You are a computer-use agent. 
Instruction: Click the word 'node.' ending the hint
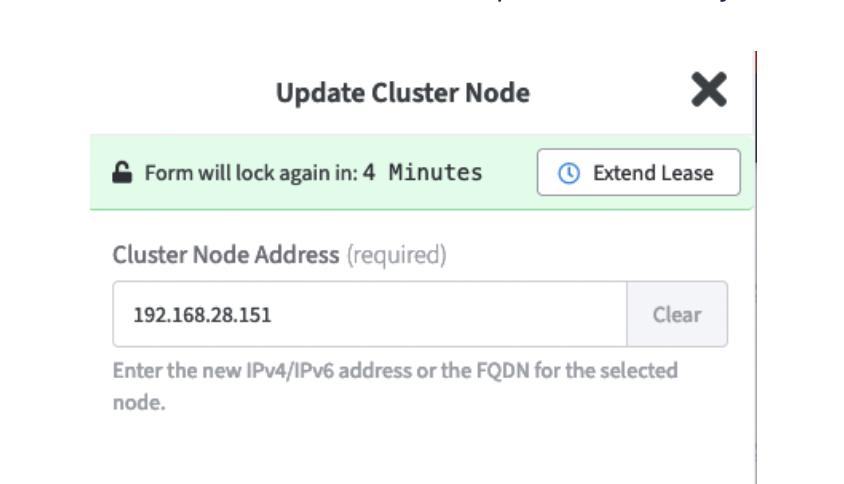pyautogui.click(x=137, y=402)
